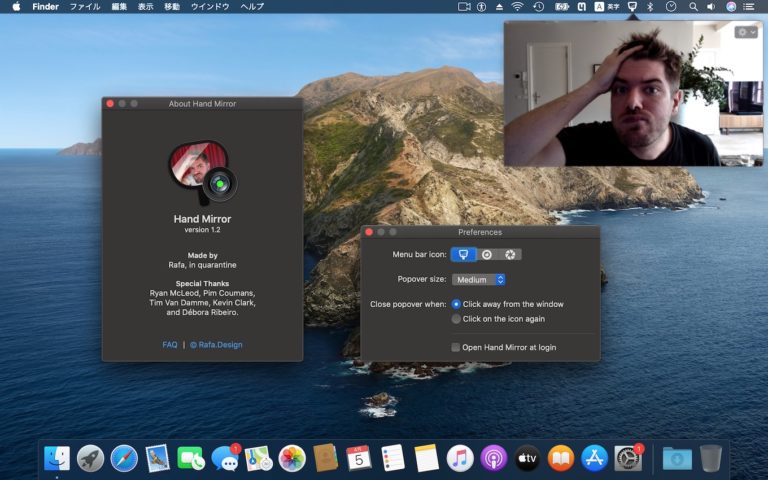Viewport: 768px width, 480px height.
Task: Open the @Rafa.Design link
Action: [x=216, y=345]
